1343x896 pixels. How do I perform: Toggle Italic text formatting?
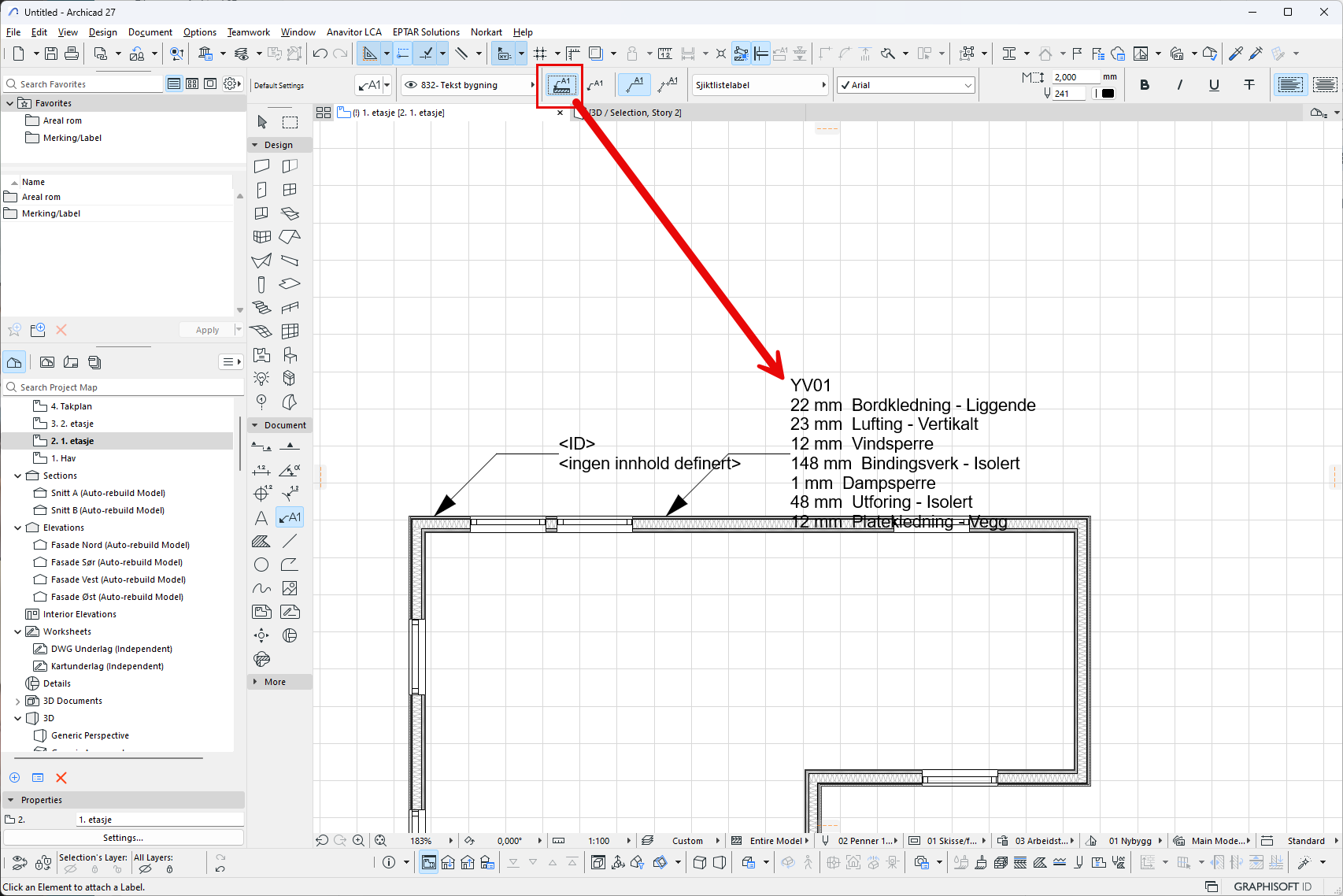1179,85
